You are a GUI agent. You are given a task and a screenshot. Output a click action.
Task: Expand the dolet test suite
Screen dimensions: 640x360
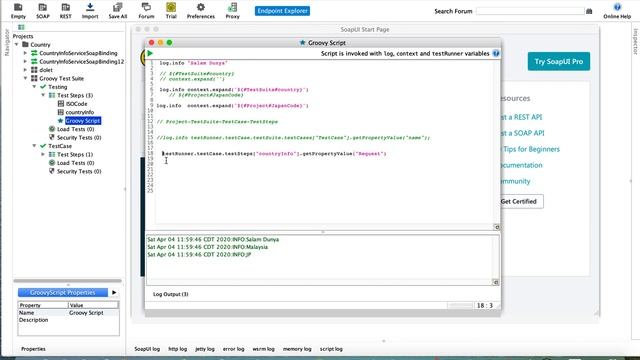coord(25,70)
